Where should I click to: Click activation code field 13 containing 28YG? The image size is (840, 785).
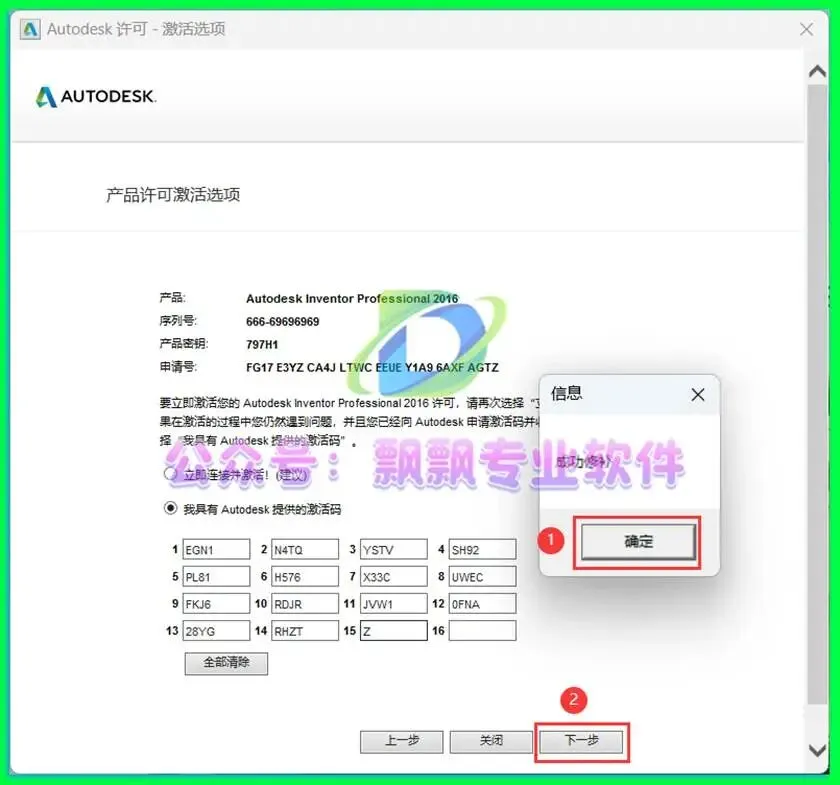click(216, 631)
